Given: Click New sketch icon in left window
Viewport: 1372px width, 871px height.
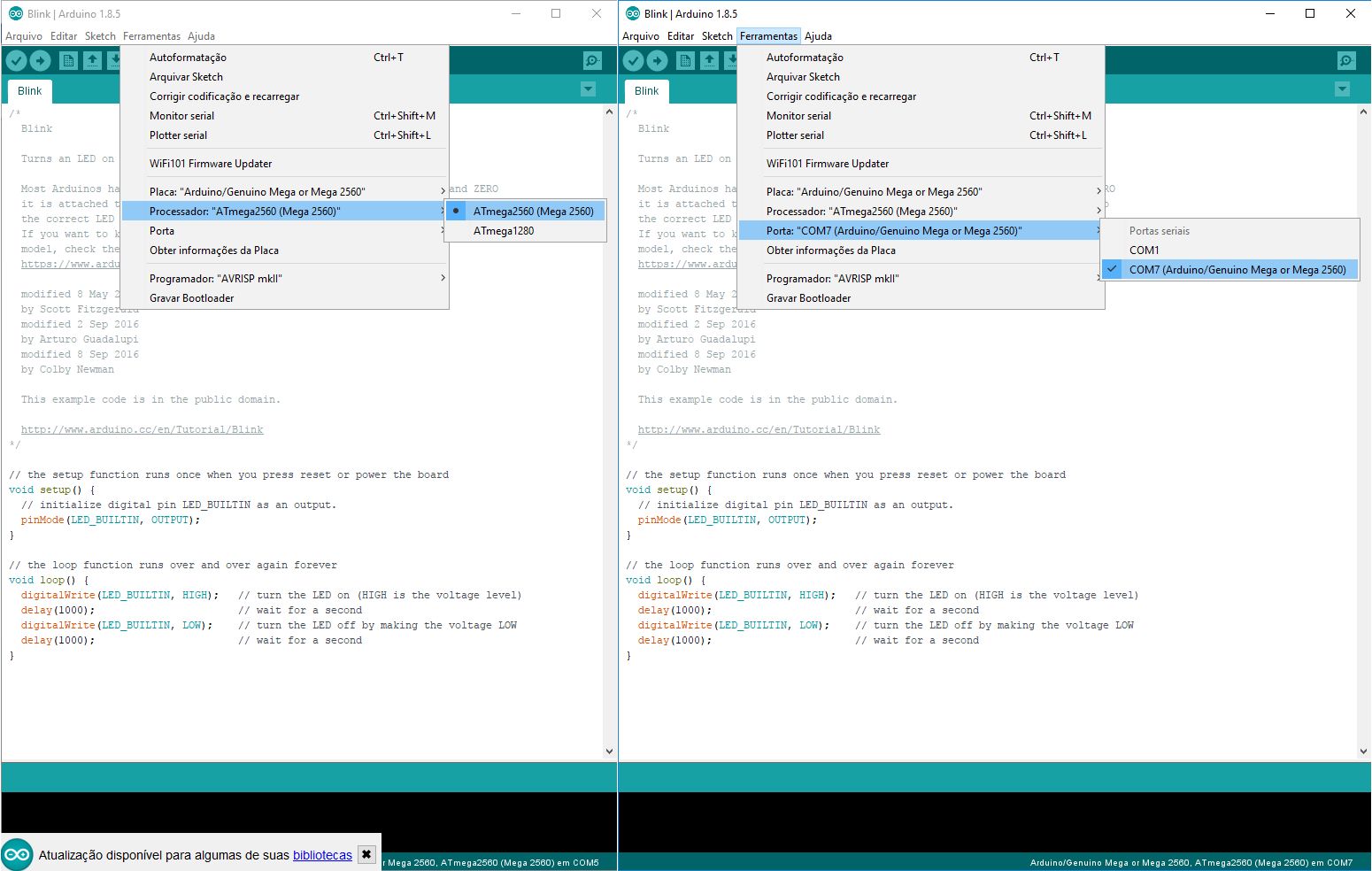Looking at the screenshot, I should 68,60.
